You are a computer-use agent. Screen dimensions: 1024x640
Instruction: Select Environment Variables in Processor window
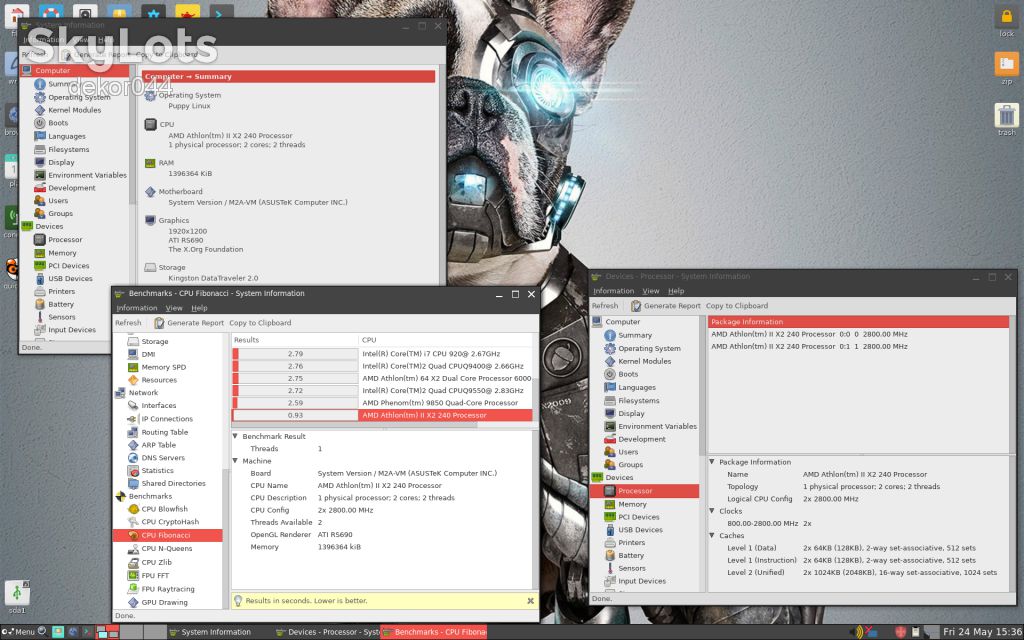coord(657,426)
